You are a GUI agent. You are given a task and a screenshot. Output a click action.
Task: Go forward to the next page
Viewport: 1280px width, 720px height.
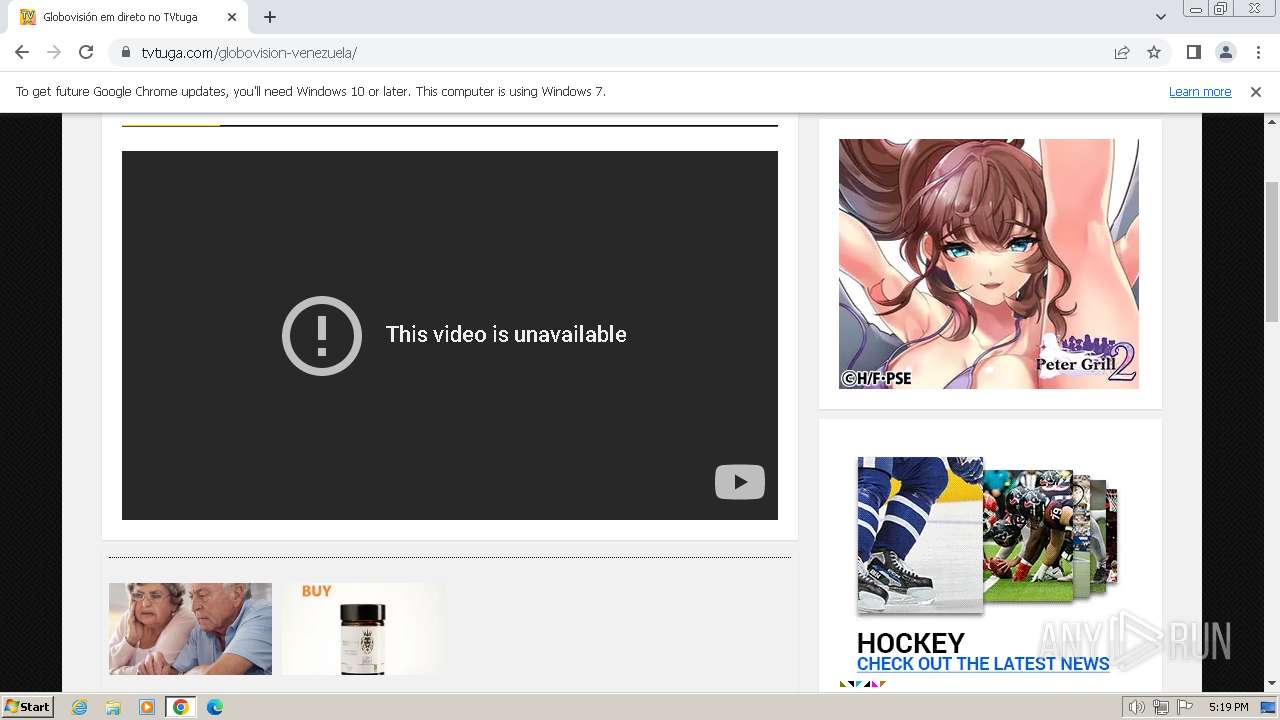[54, 53]
